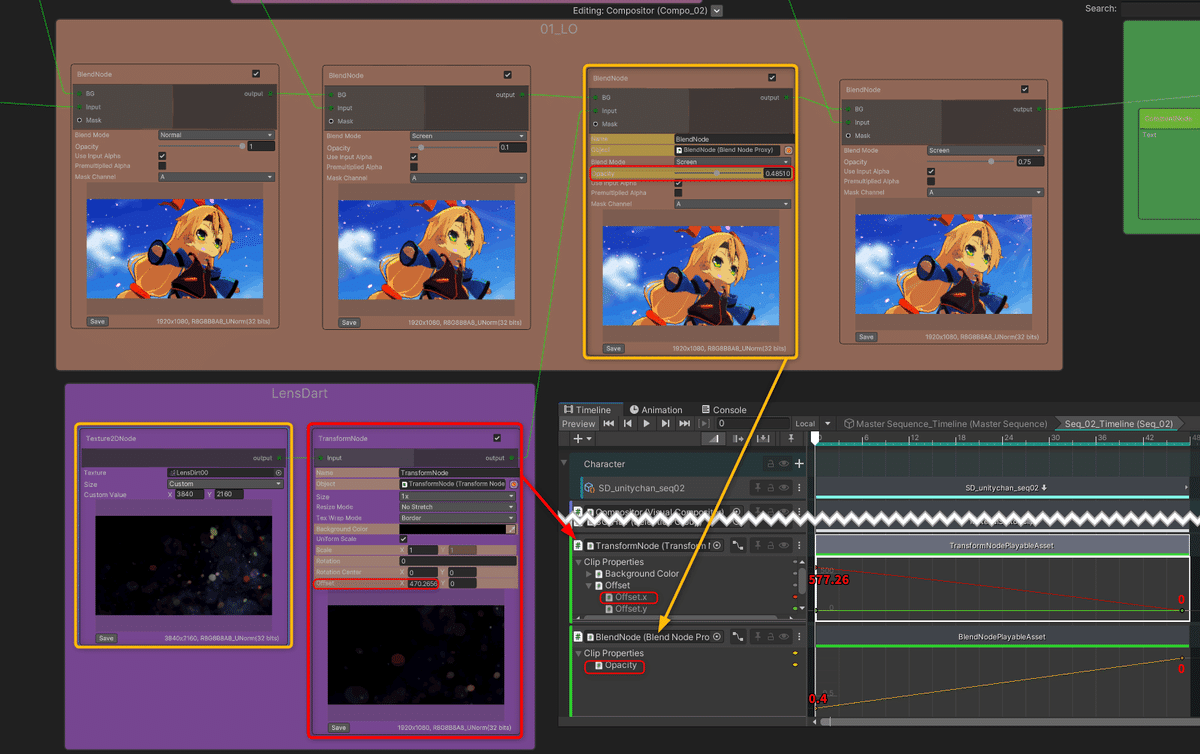Pin the SD_unitychan_seq02 track

pyautogui.click(x=759, y=488)
